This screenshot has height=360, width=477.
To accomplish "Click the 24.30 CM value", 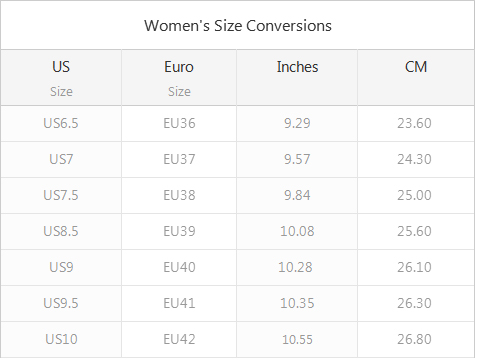I will pos(414,159).
